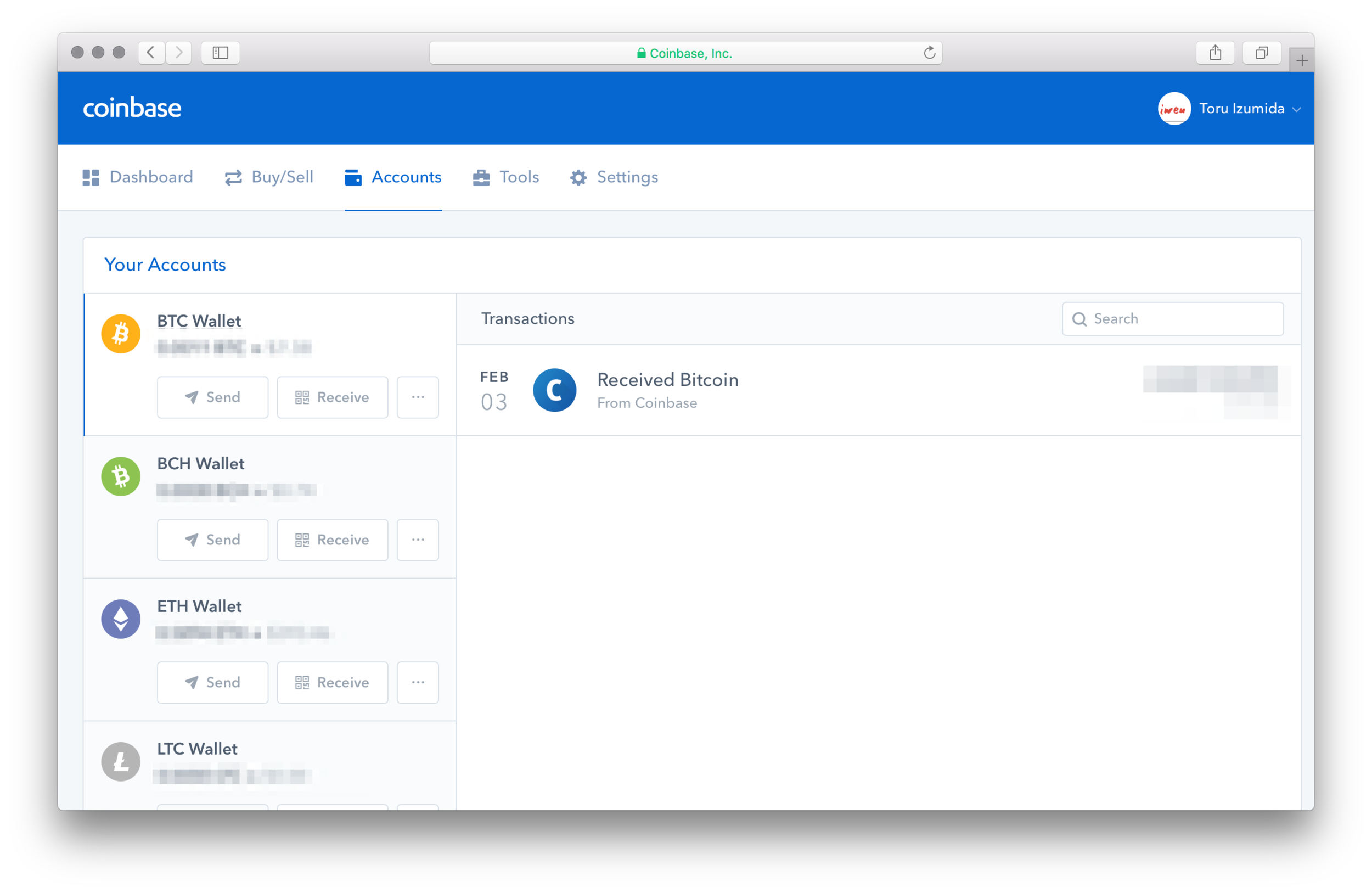
Task: Select the BTC Wallet title
Action: click(199, 321)
